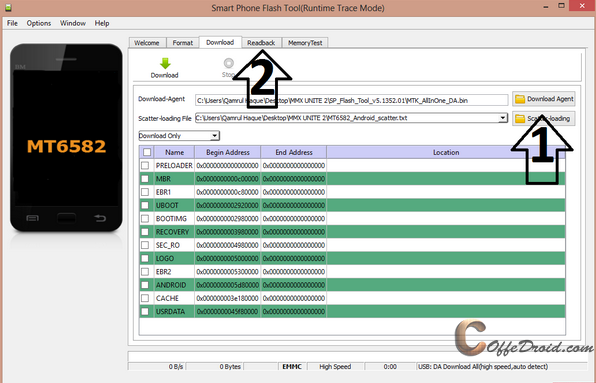Check the USRDATA partition checkbox

145,312
